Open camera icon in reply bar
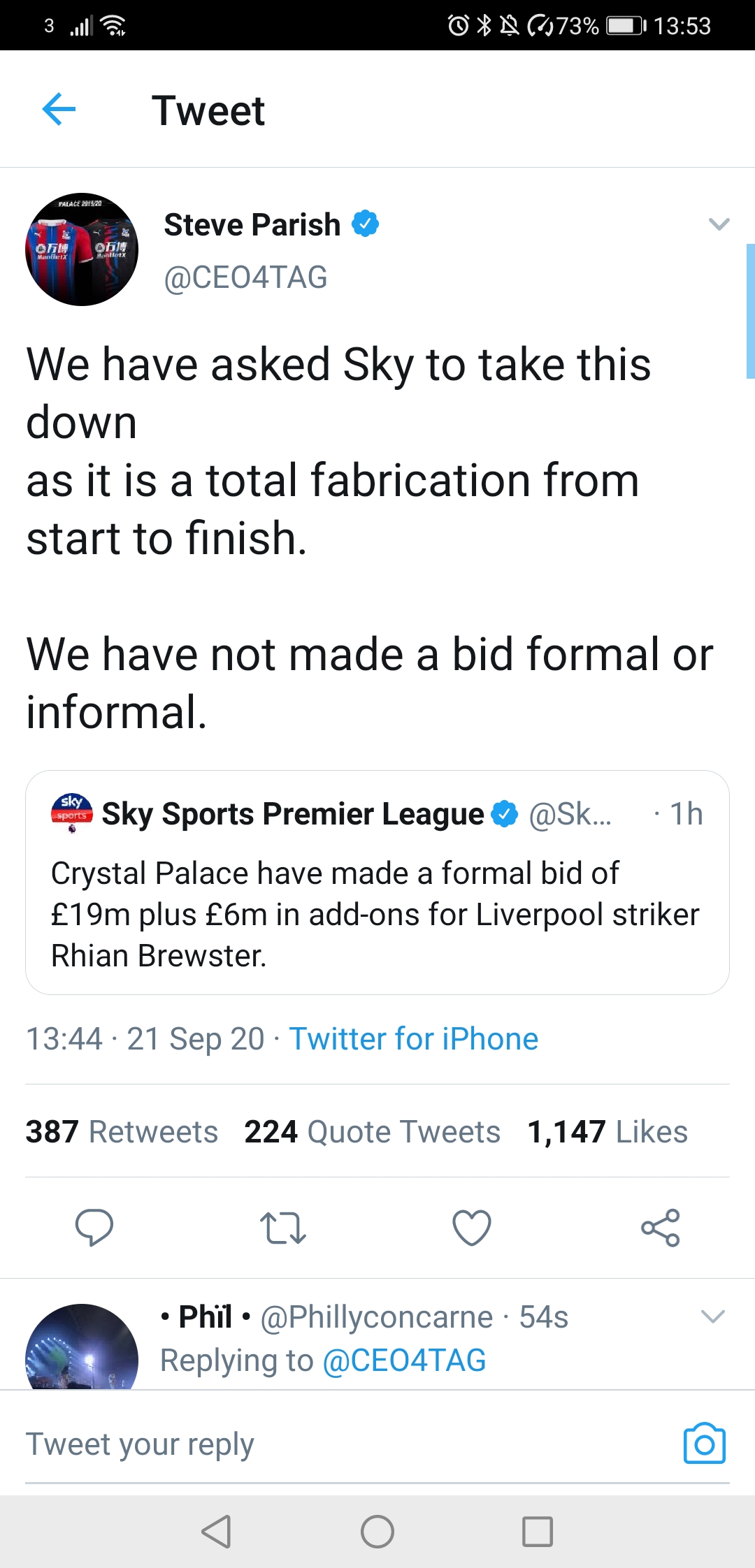Image resolution: width=755 pixels, height=1568 pixels. tap(704, 1444)
